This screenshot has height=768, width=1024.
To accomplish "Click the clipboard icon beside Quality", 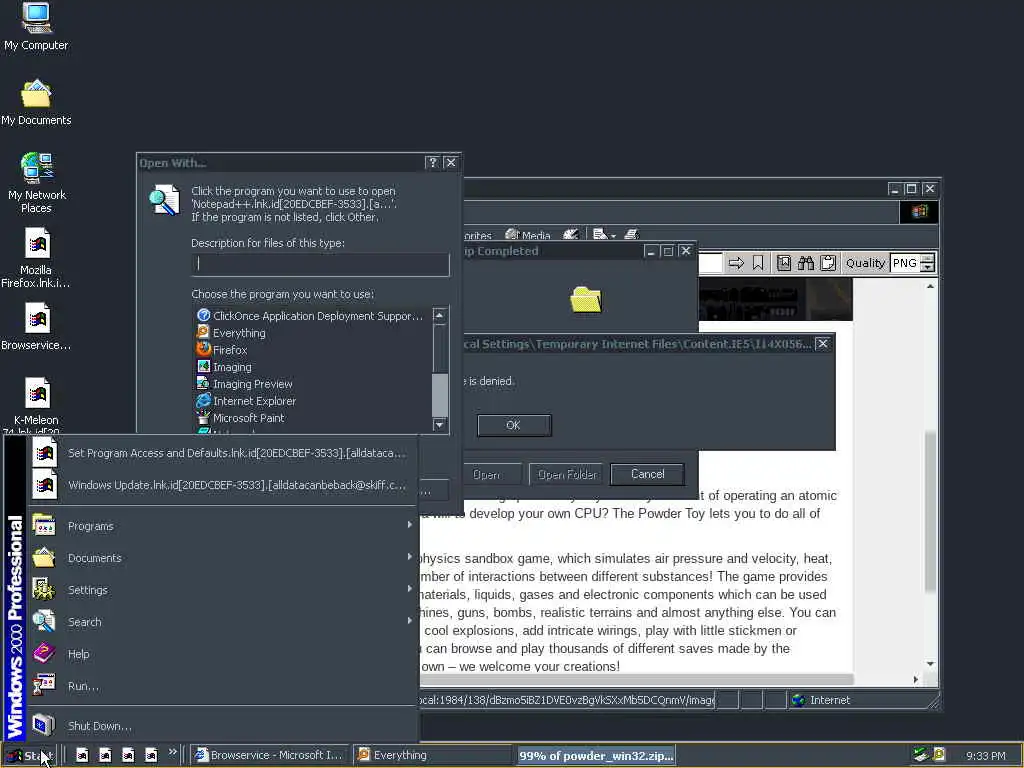I will click(828, 263).
